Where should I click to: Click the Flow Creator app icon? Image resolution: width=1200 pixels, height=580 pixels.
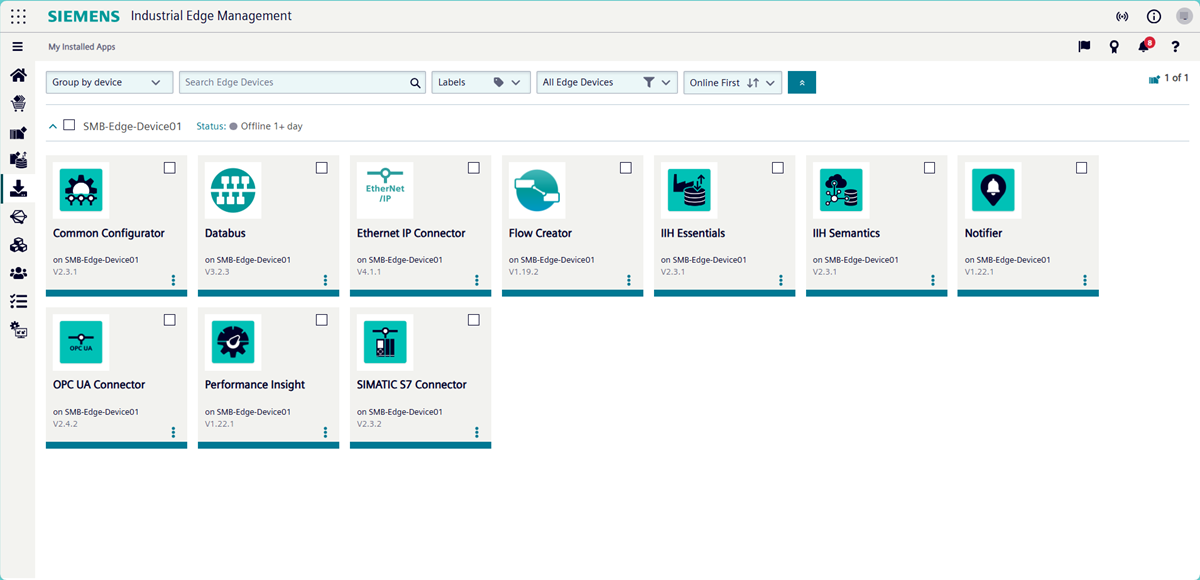coord(537,190)
